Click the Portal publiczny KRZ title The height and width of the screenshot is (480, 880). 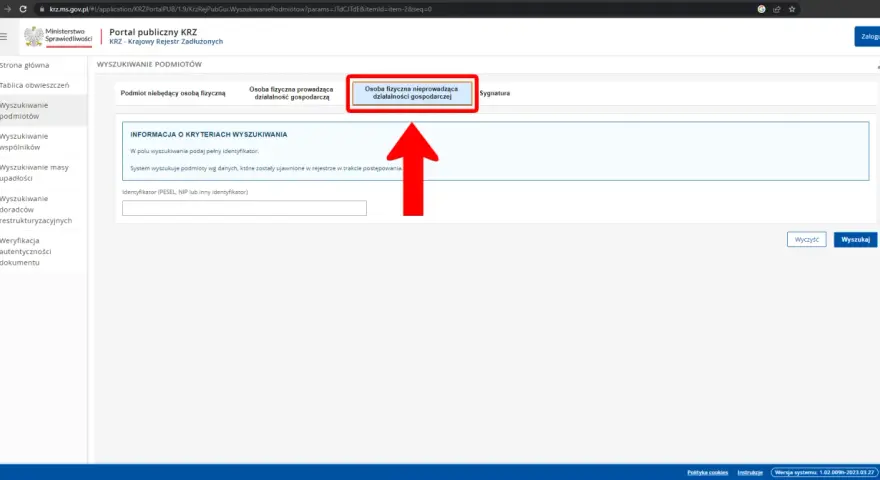(x=153, y=32)
